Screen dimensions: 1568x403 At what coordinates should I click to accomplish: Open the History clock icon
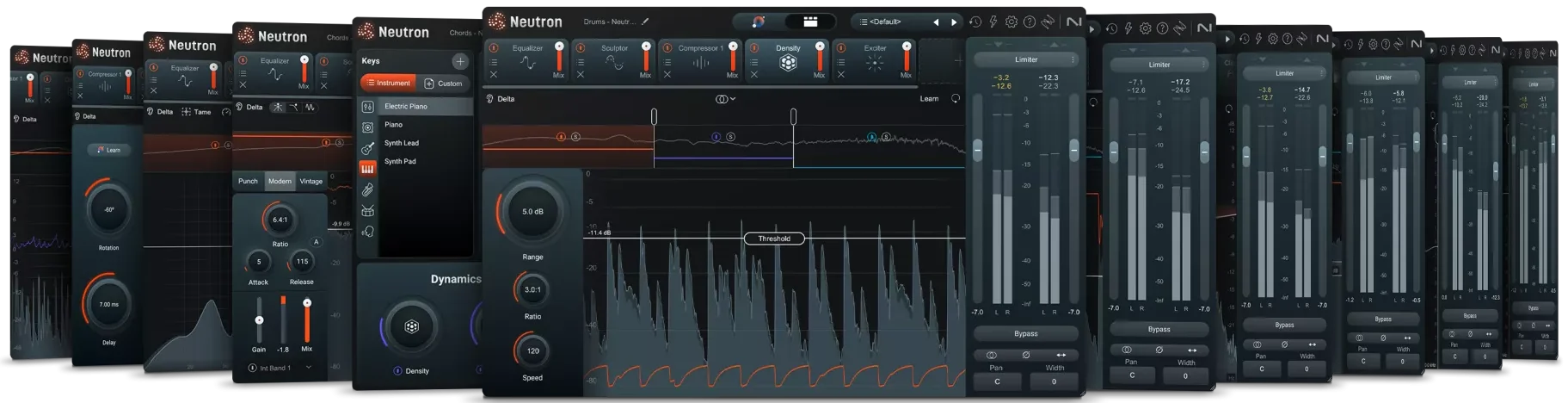tap(975, 22)
